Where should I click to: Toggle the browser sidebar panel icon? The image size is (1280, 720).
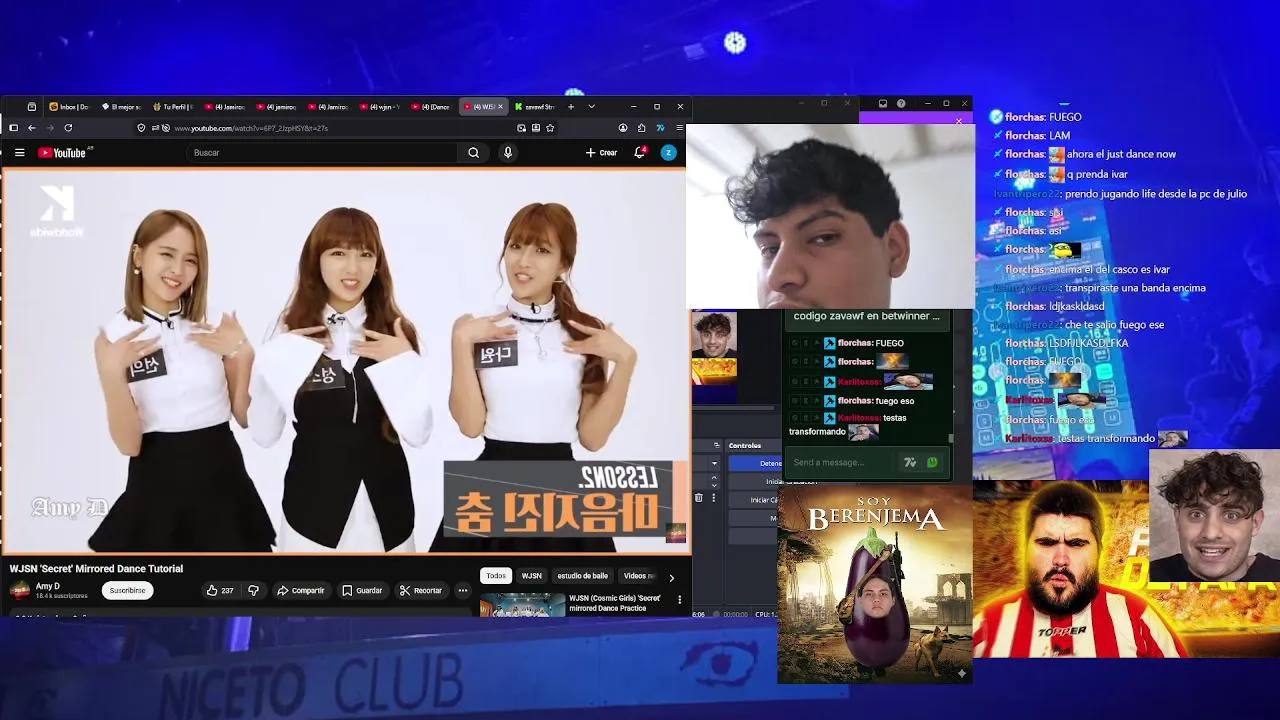tap(13, 128)
